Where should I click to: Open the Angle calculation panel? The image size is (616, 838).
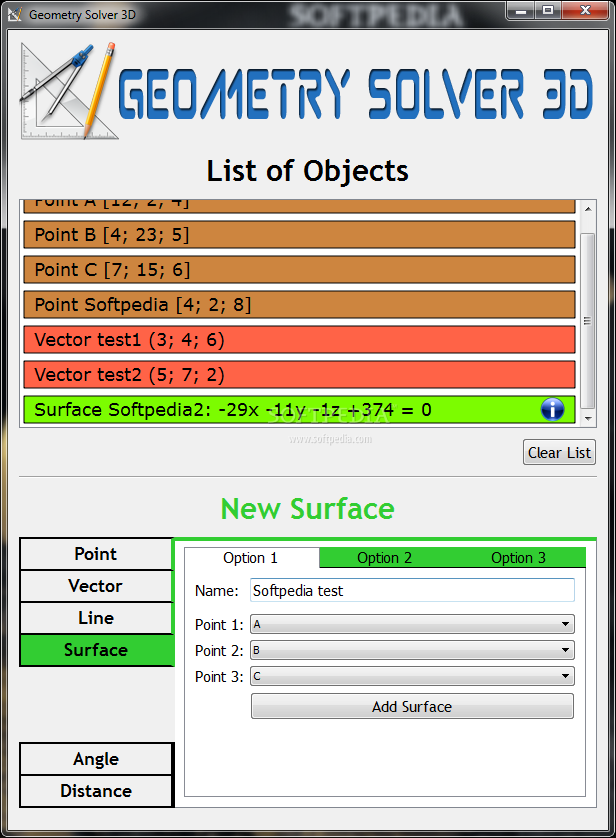point(96,759)
